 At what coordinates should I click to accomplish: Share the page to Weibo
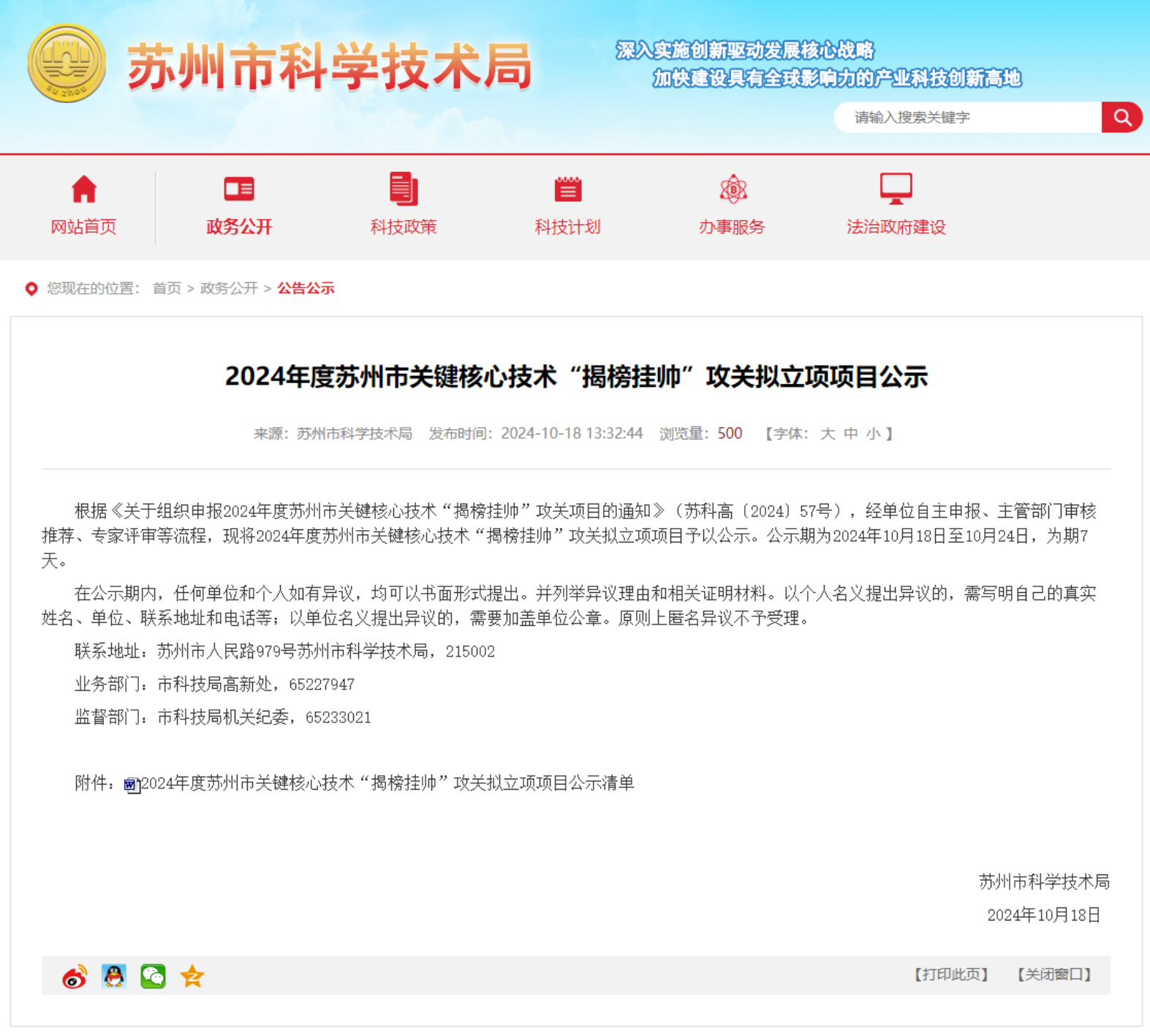click(x=75, y=976)
